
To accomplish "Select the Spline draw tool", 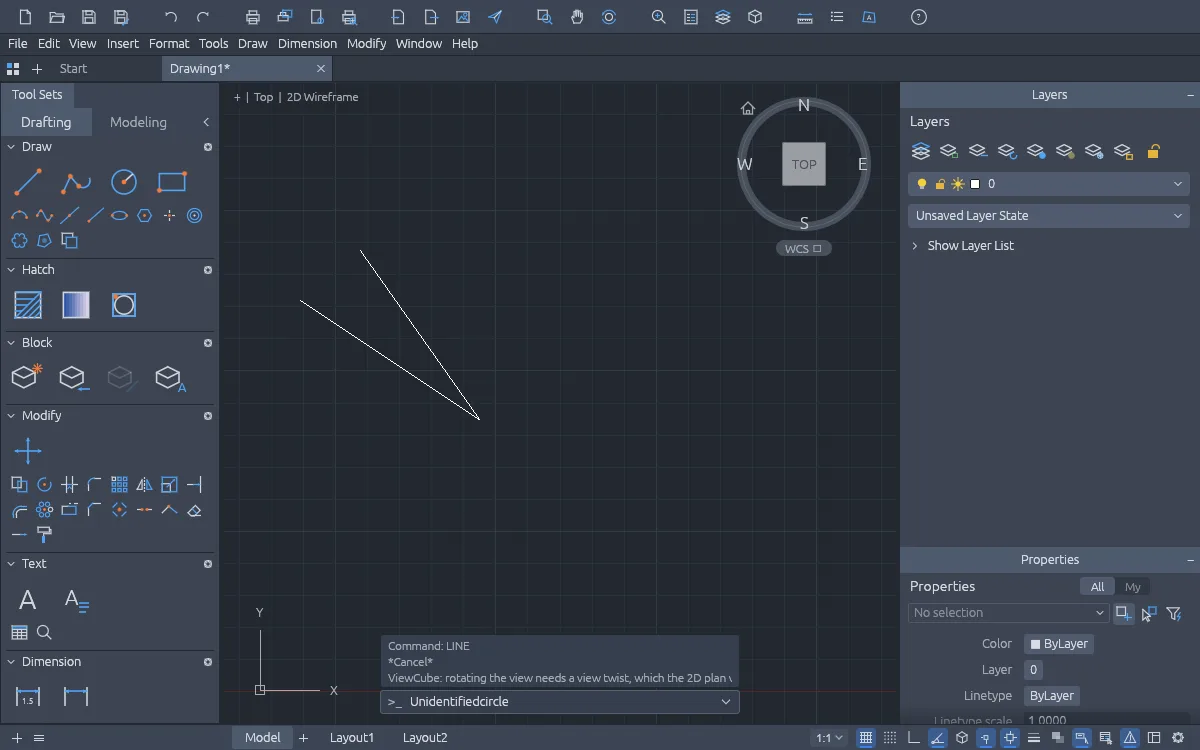I will [x=44, y=215].
